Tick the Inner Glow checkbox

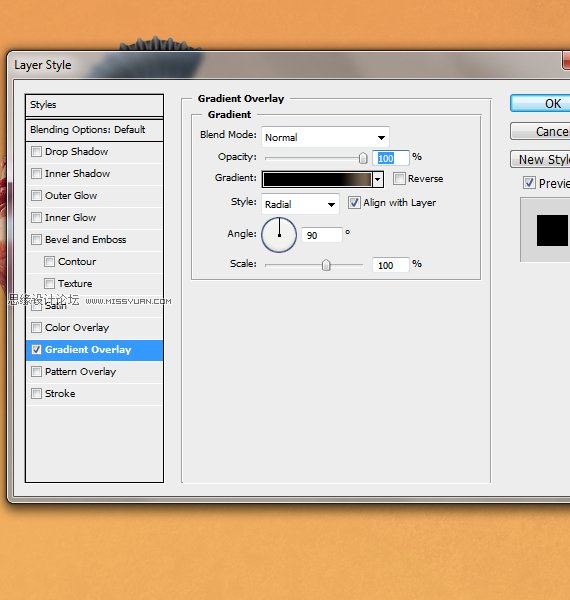pos(36,217)
